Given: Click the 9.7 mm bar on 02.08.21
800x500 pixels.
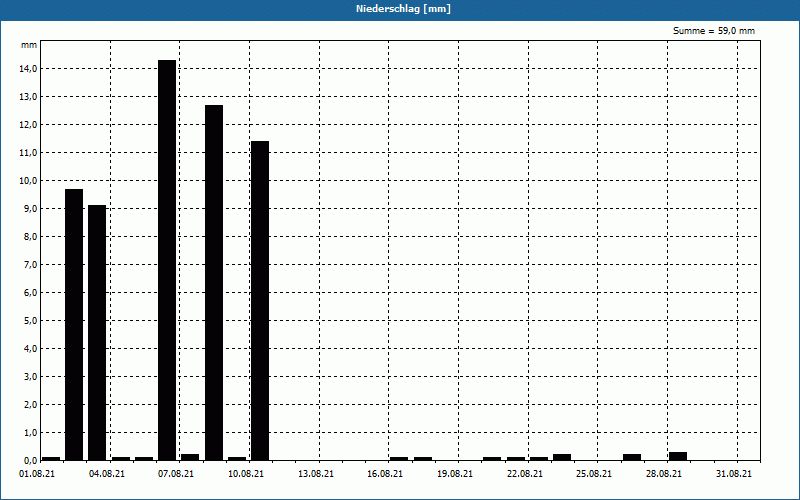Looking at the screenshot, I should pos(74,324).
